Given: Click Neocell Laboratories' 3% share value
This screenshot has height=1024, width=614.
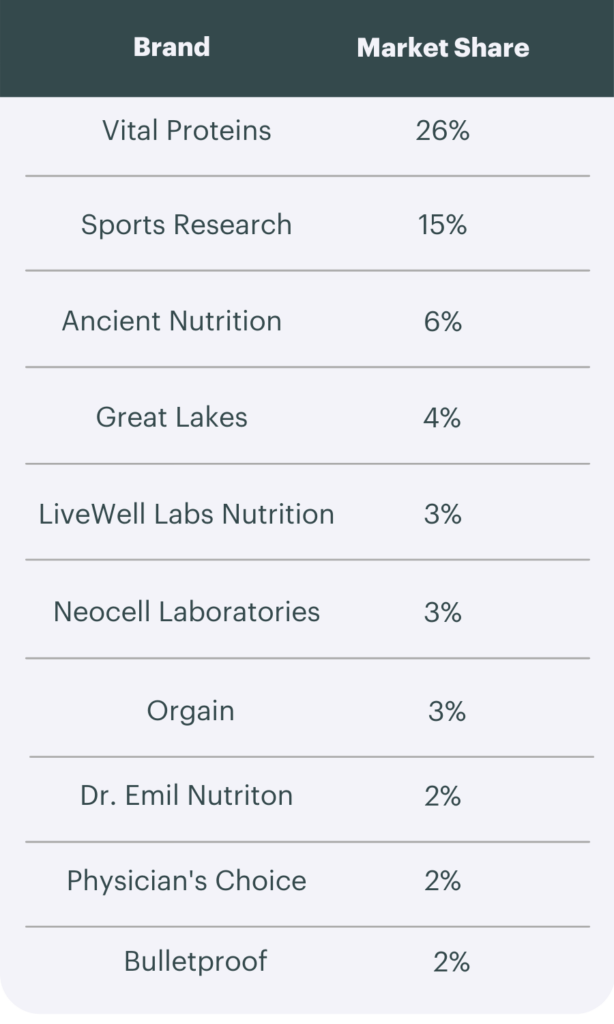Looking at the screenshot, I should click(442, 611).
